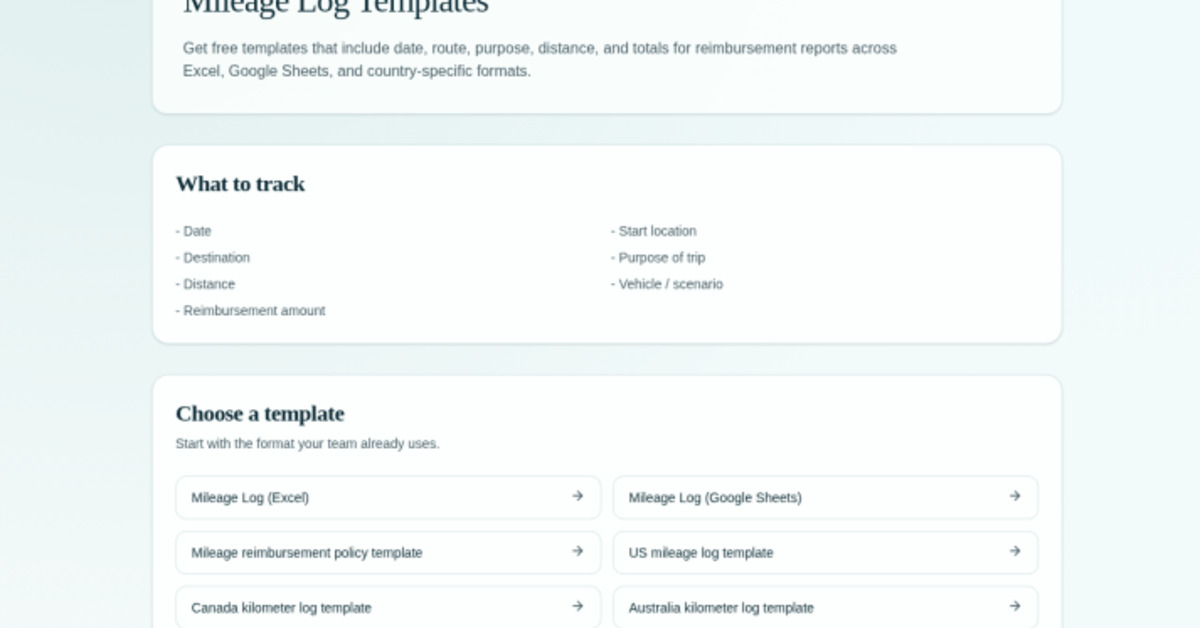Image resolution: width=1200 pixels, height=628 pixels.
Task: Open the US mileage log template
Action: (825, 552)
